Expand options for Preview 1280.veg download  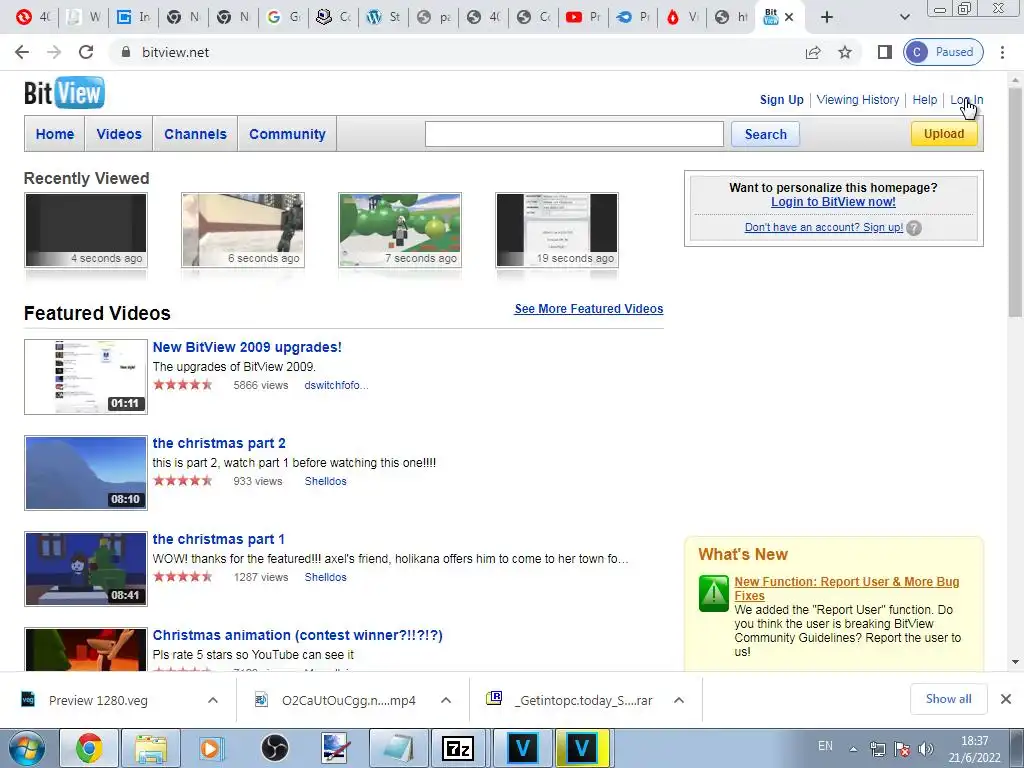(213, 700)
